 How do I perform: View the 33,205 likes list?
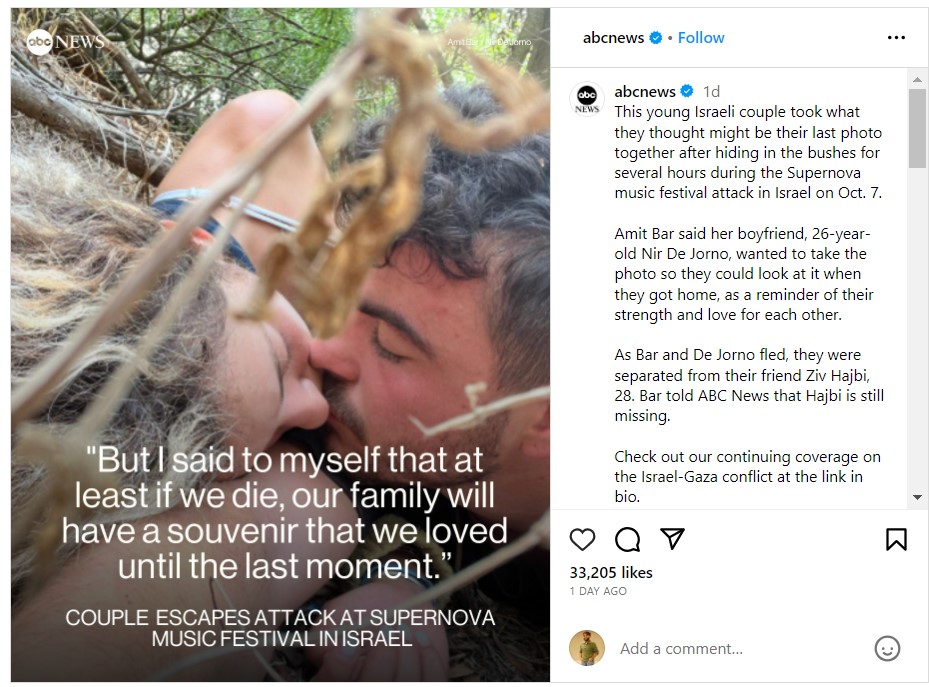pos(611,573)
